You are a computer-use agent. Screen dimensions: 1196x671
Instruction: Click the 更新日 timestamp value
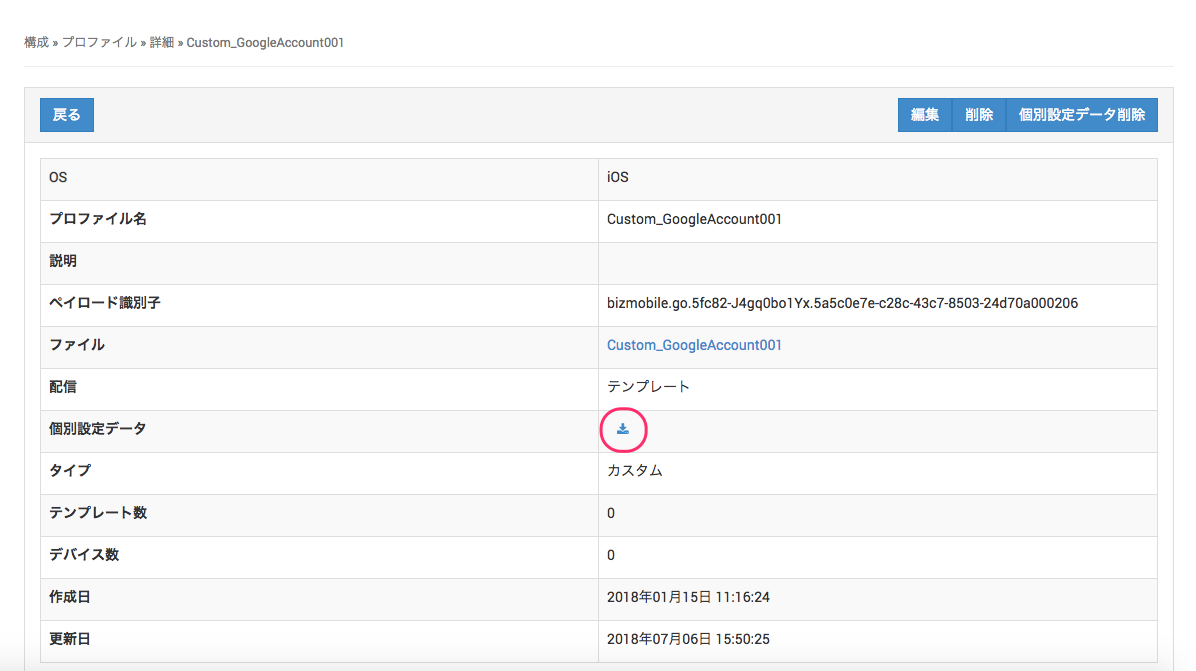688,639
